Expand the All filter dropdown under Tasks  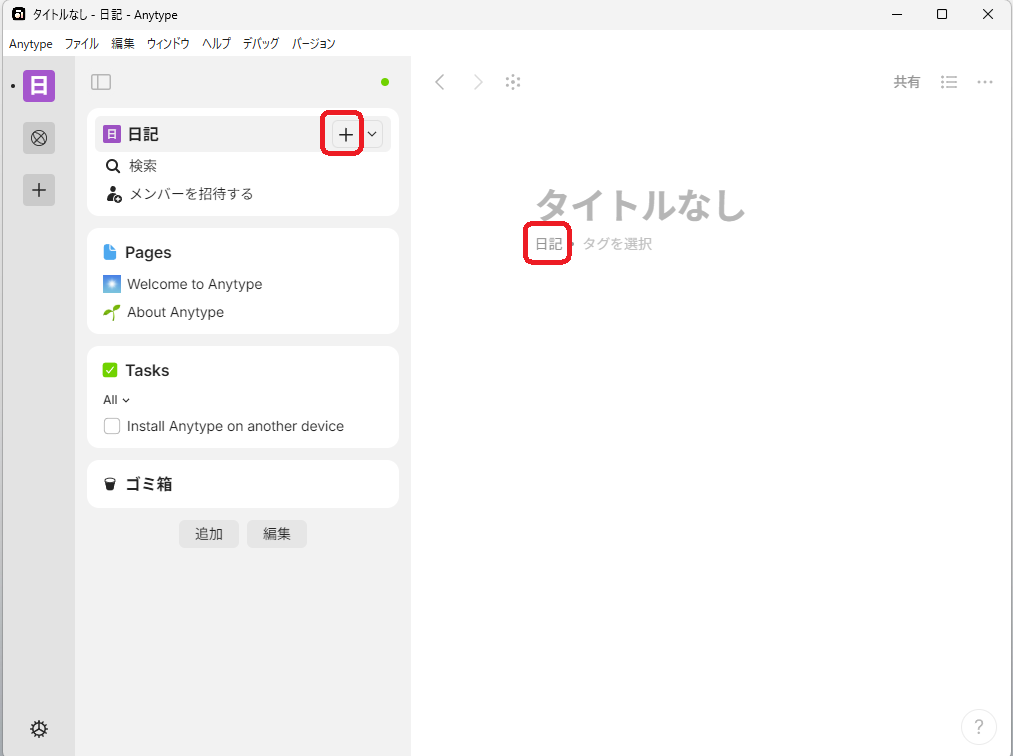point(116,400)
